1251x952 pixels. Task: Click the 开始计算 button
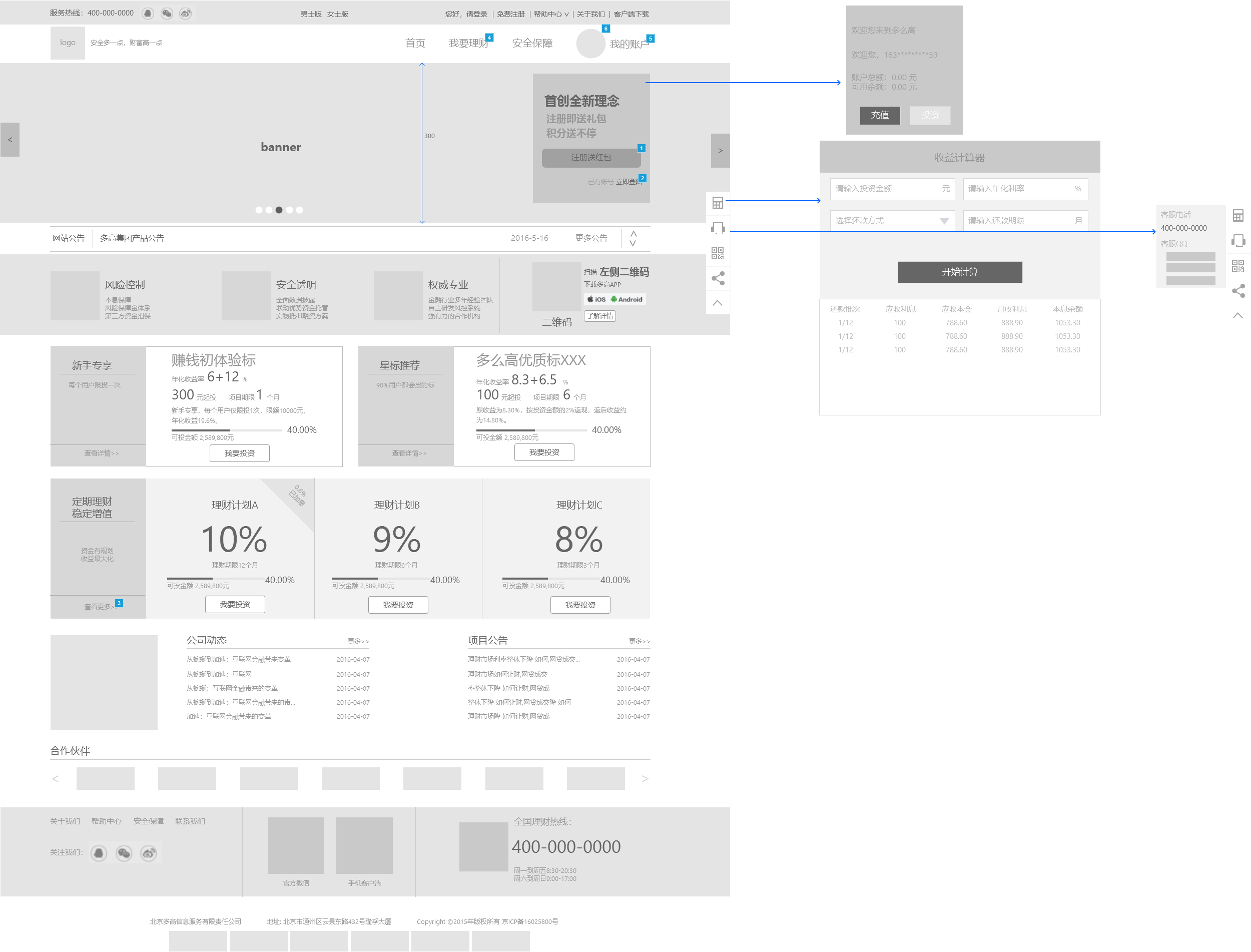click(960, 272)
